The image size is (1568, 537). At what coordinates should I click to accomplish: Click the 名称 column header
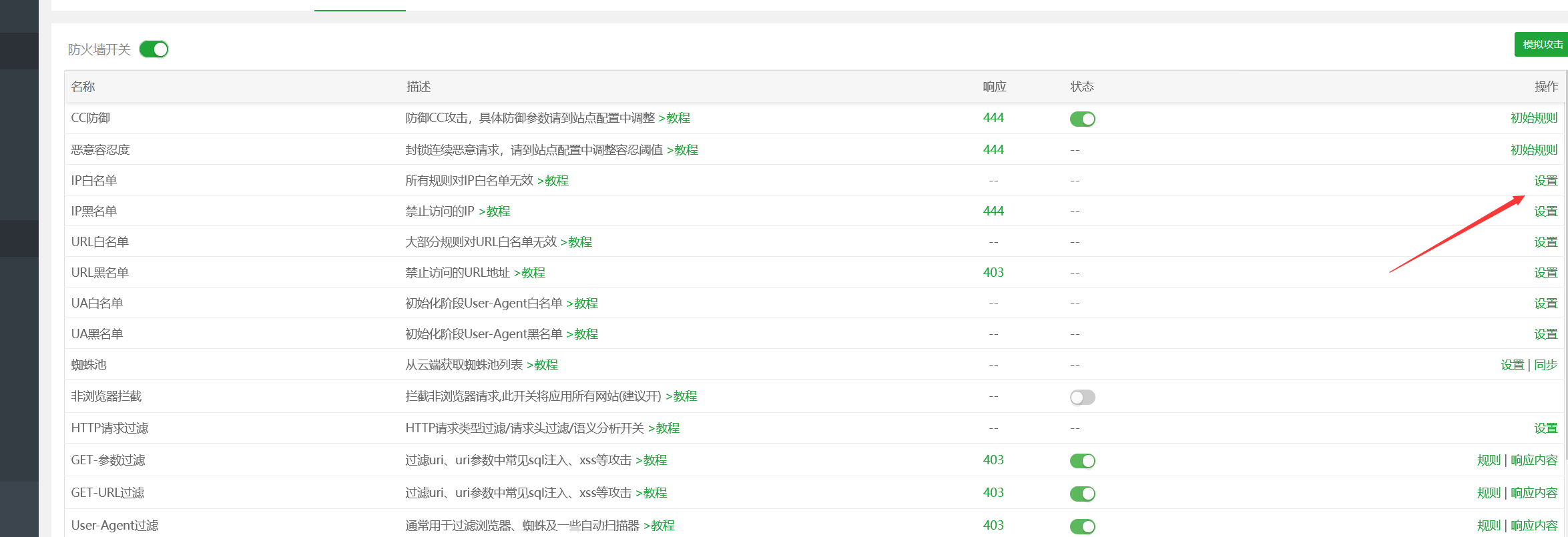(x=83, y=87)
